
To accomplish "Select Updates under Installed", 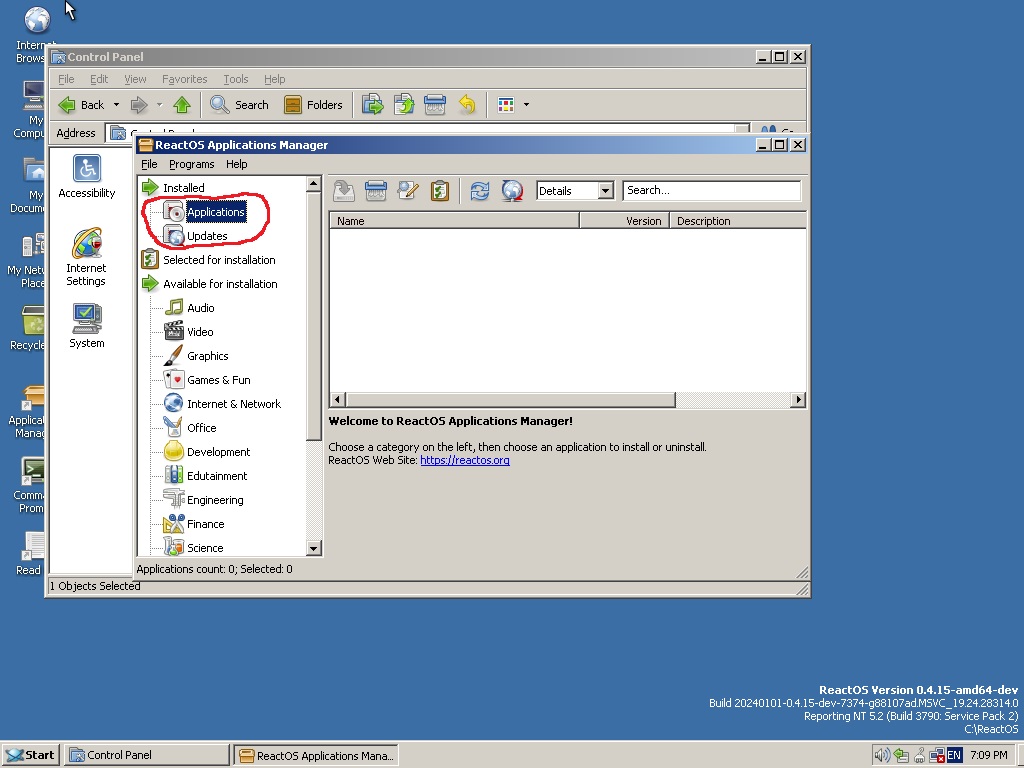I will pyautogui.click(x=207, y=236).
